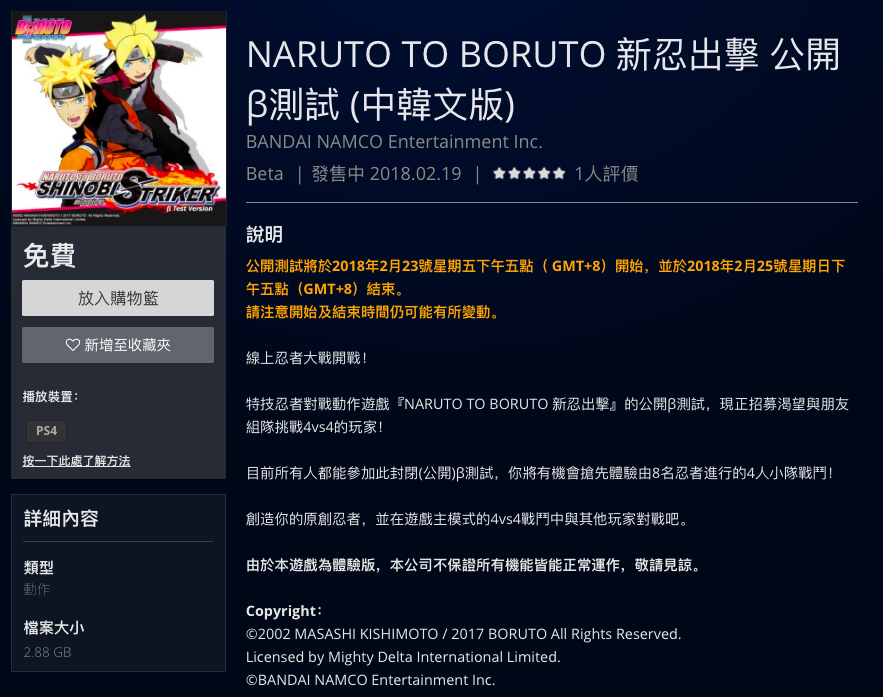Click the 放入購物籃 add-to-cart button
This screenshot has width=883, height=697.
tap(118, 298)
